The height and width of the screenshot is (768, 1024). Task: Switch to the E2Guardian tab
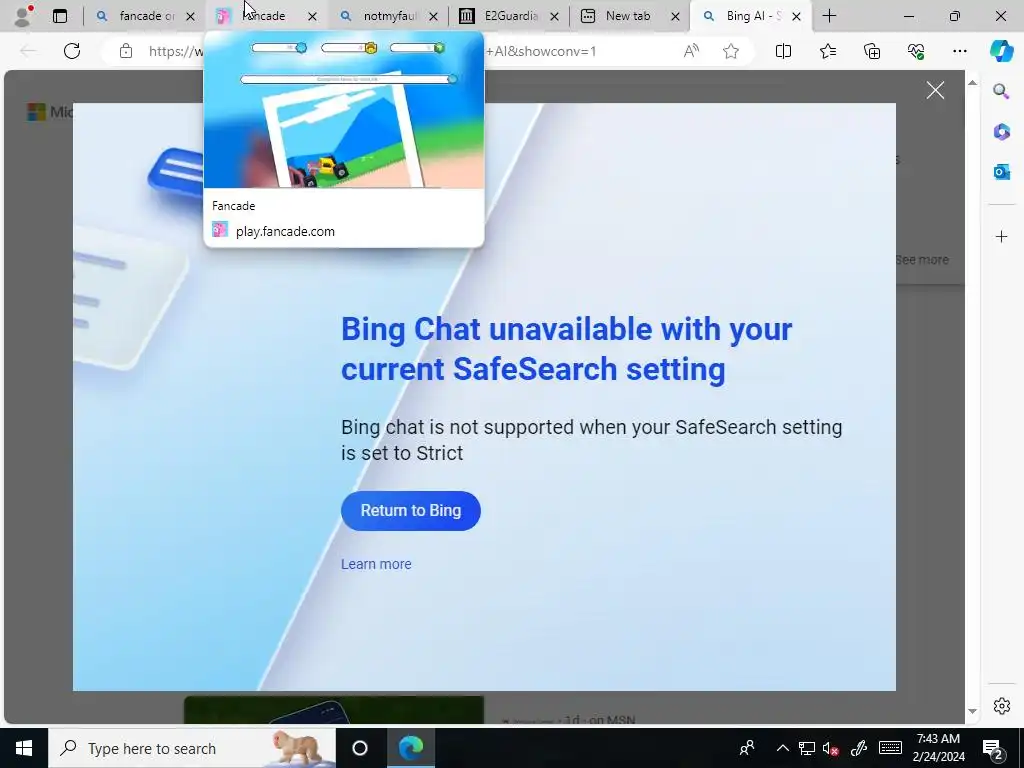tap(510, 16)
